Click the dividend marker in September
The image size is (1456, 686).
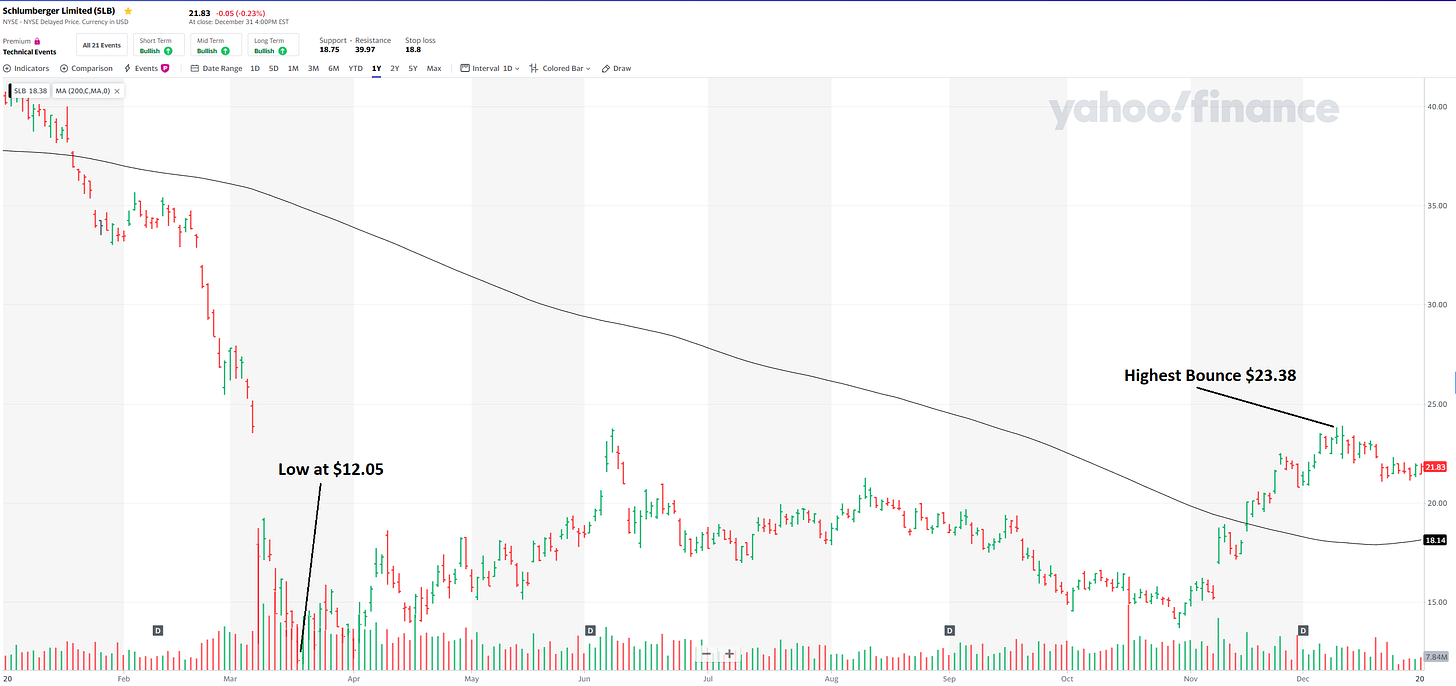pos(949,630)
